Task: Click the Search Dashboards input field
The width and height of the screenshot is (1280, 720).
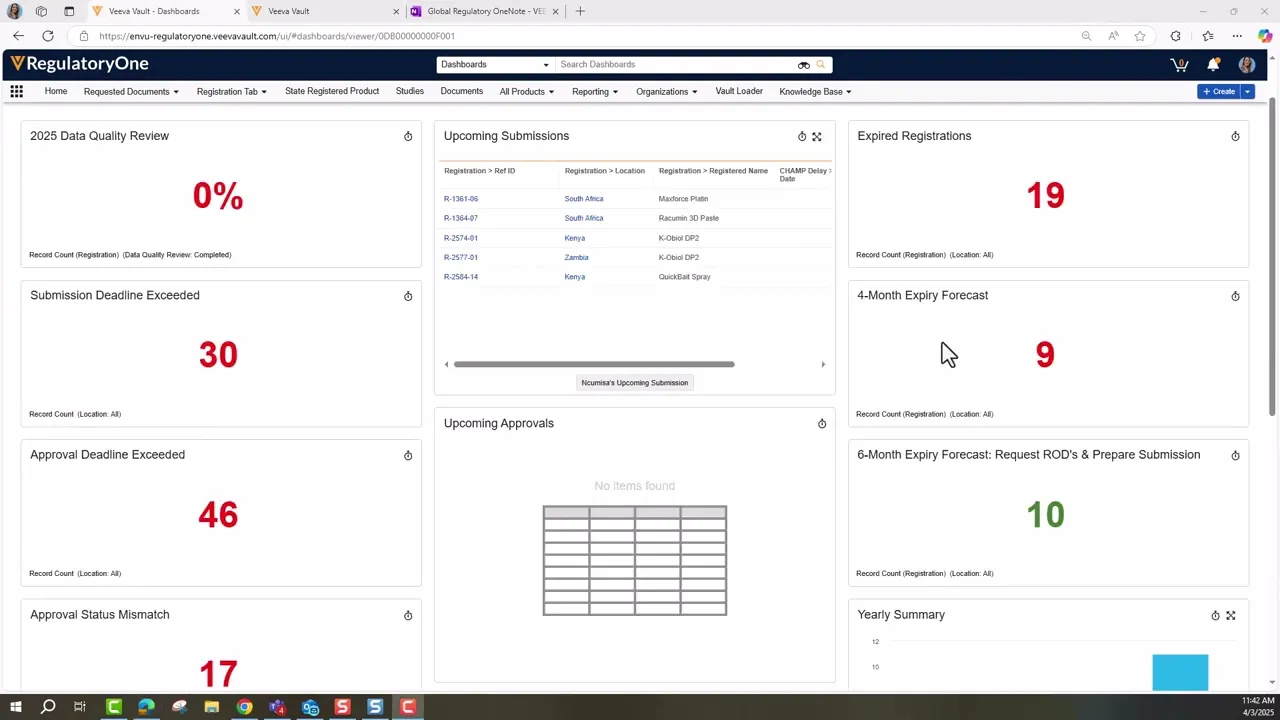Action: (x=676, y=65)
